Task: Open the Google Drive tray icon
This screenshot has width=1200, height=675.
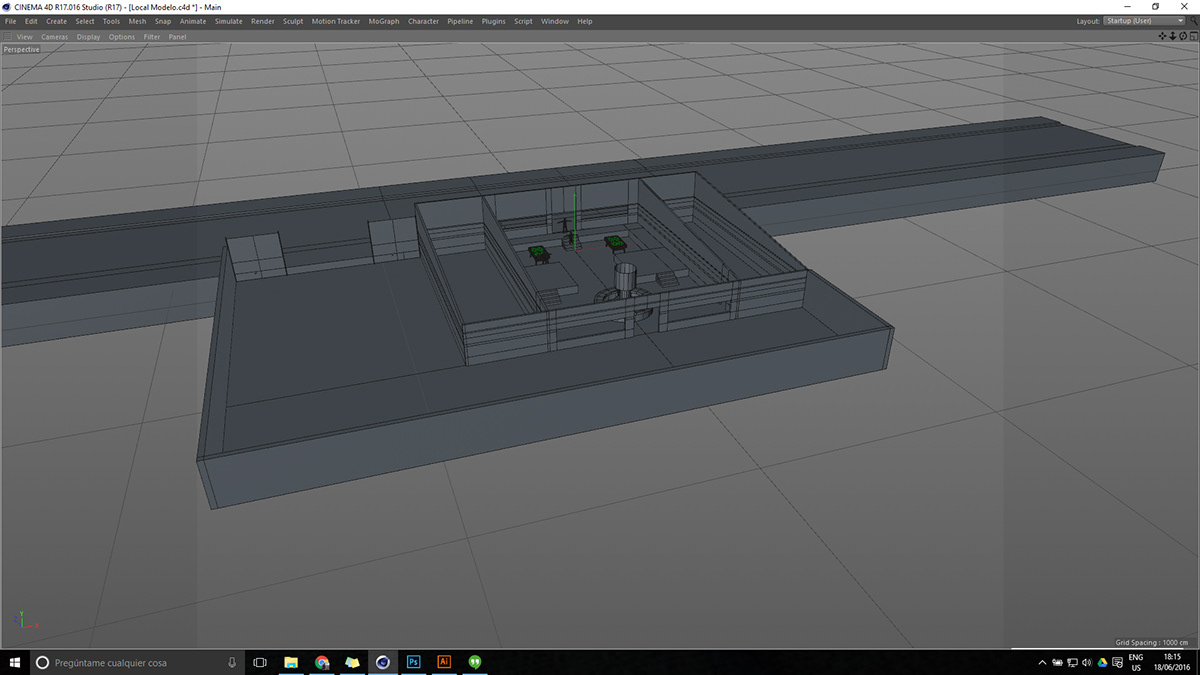Action: coord(1102,662)
